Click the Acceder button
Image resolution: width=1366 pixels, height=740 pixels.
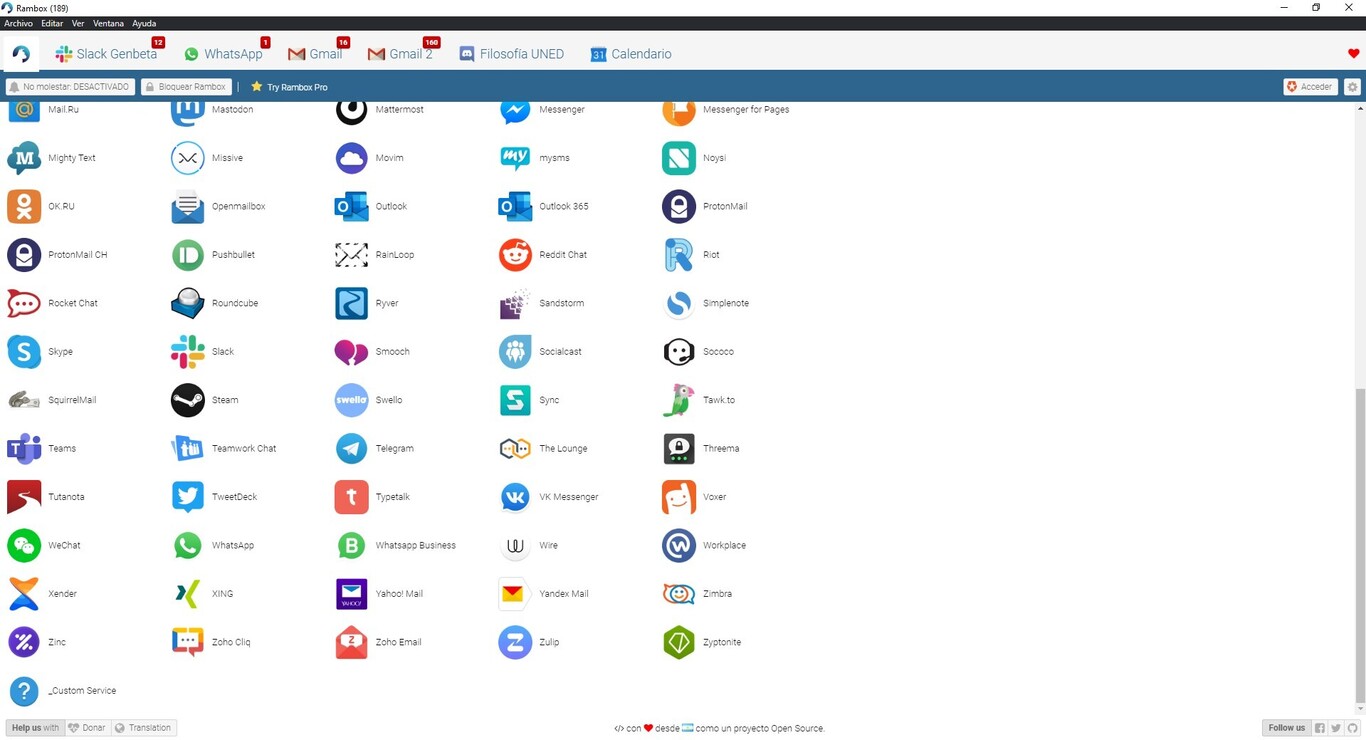1310,86
